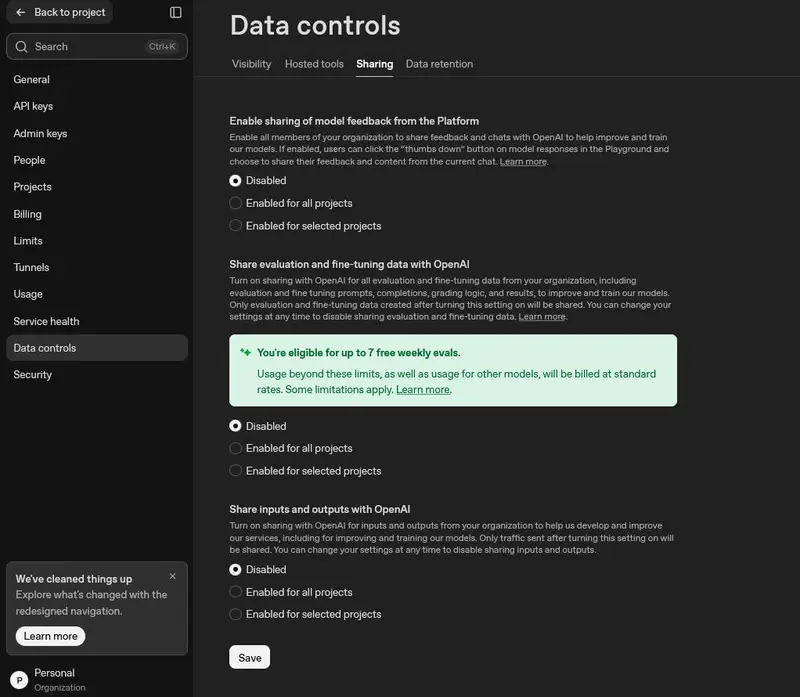
Task: Collapse the sidebar panel icon
Action: [x=176, y=12]
